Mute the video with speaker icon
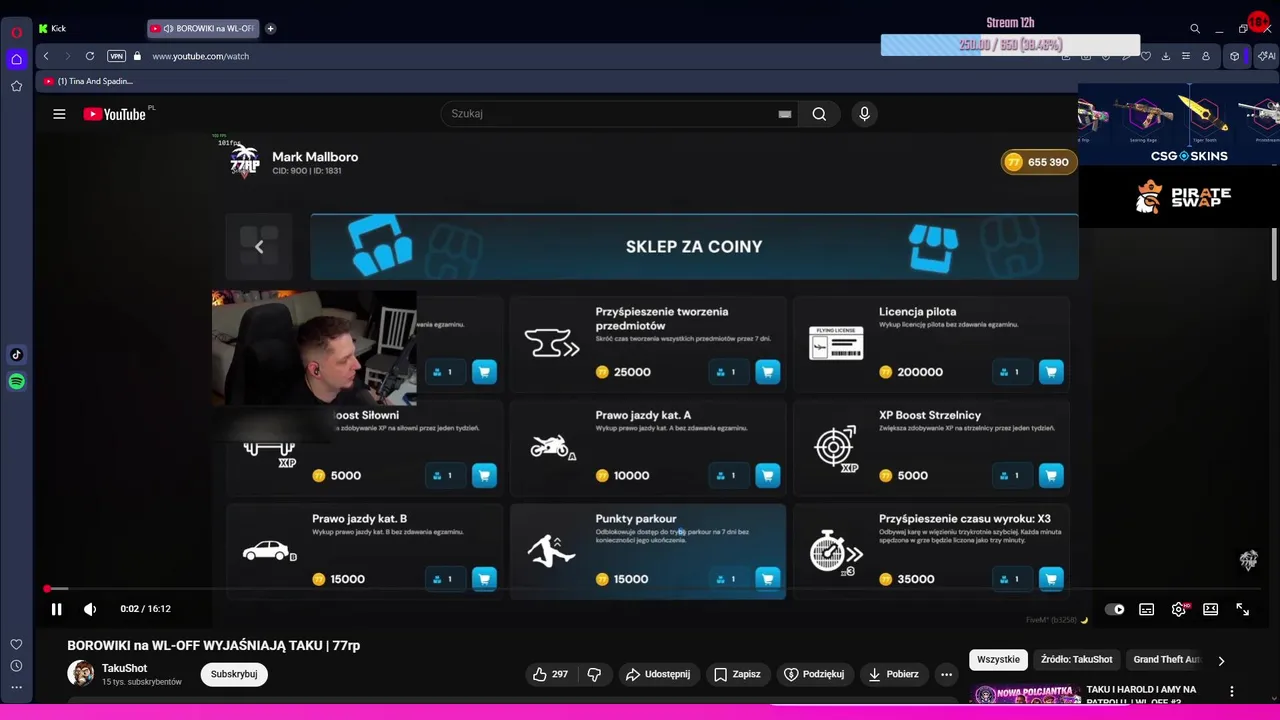1280x720 pixels. (90, 609)
